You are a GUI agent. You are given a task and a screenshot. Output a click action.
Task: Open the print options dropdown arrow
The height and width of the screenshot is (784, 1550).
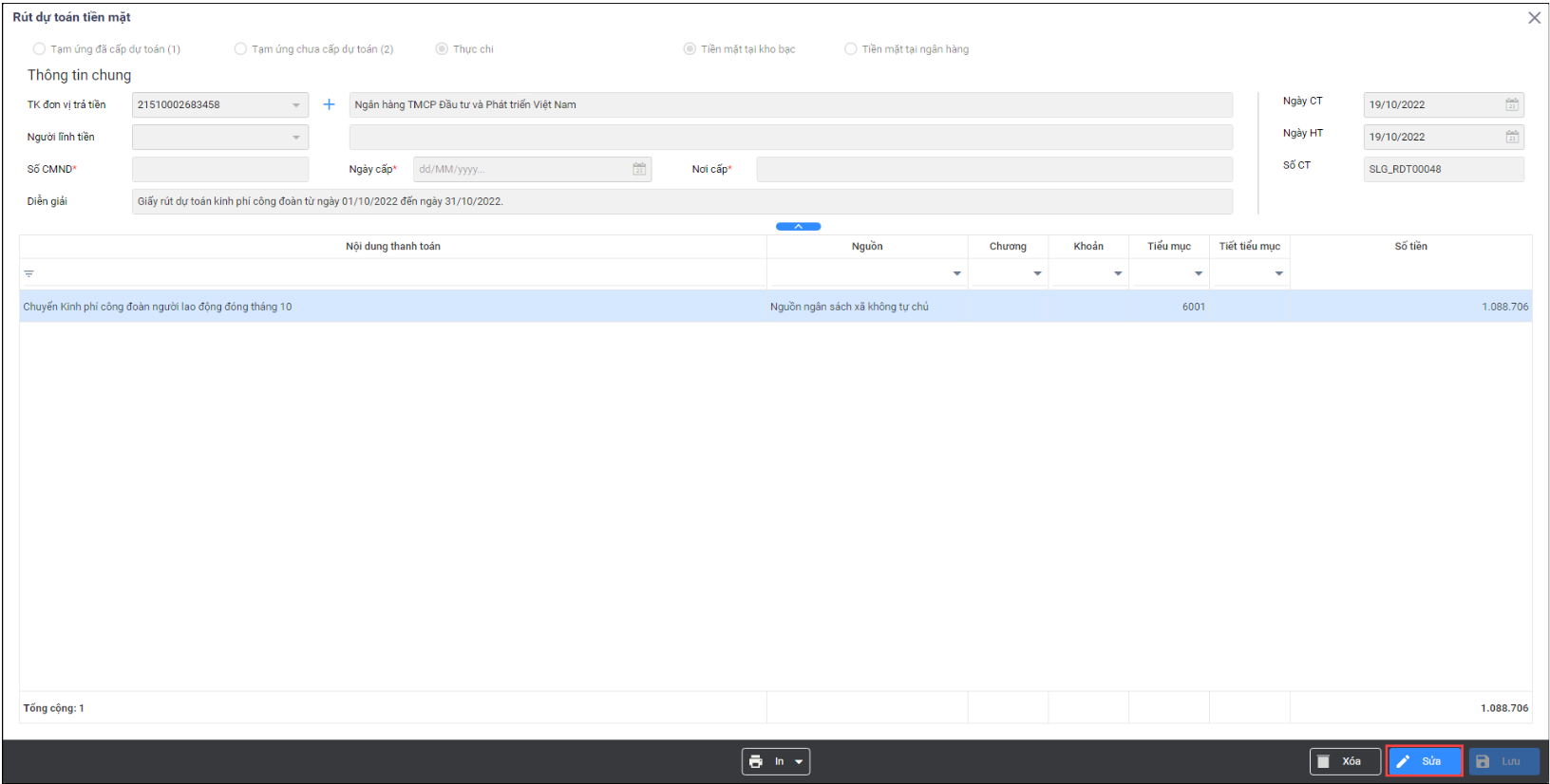click(799, 761)
